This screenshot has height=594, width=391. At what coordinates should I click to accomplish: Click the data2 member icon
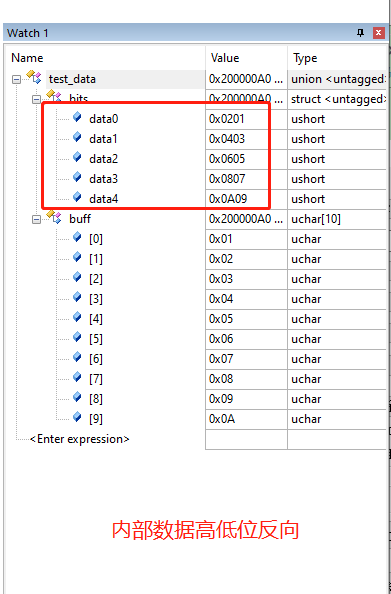77,157
